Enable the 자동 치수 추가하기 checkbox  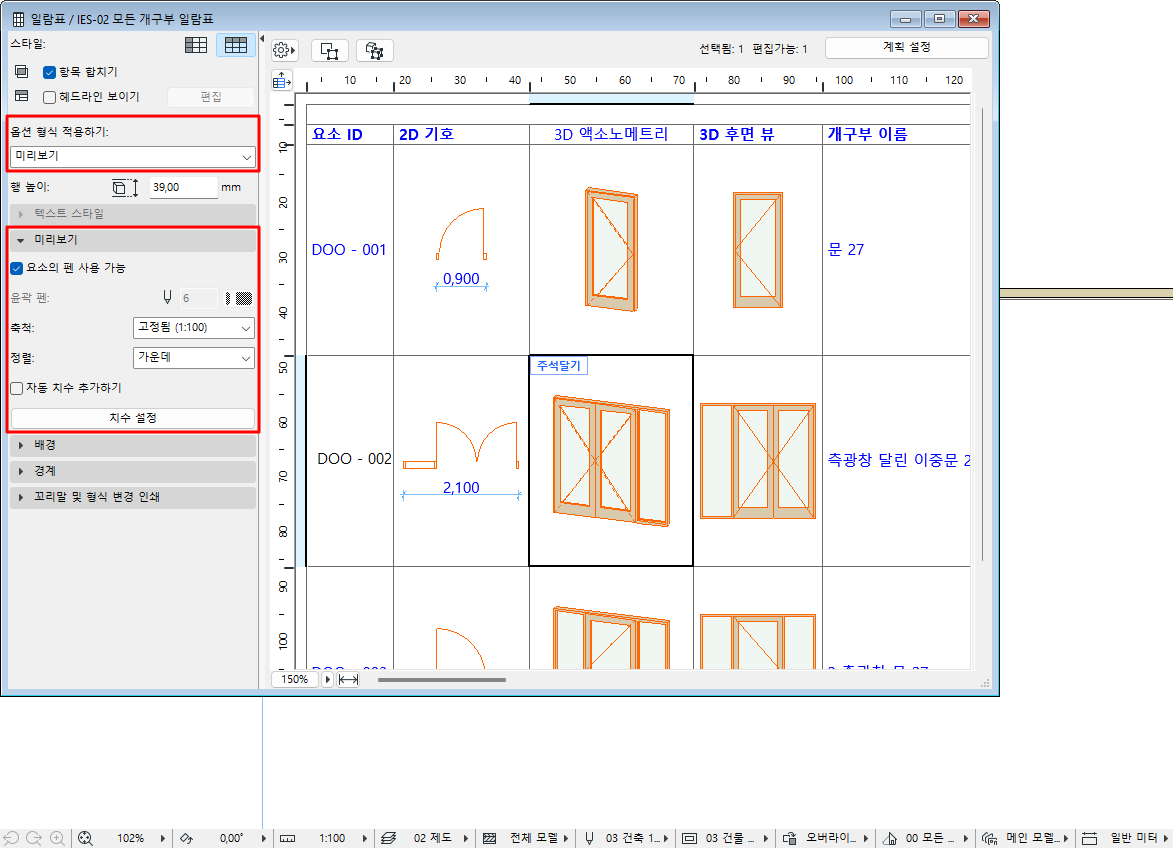coord(16,388)
